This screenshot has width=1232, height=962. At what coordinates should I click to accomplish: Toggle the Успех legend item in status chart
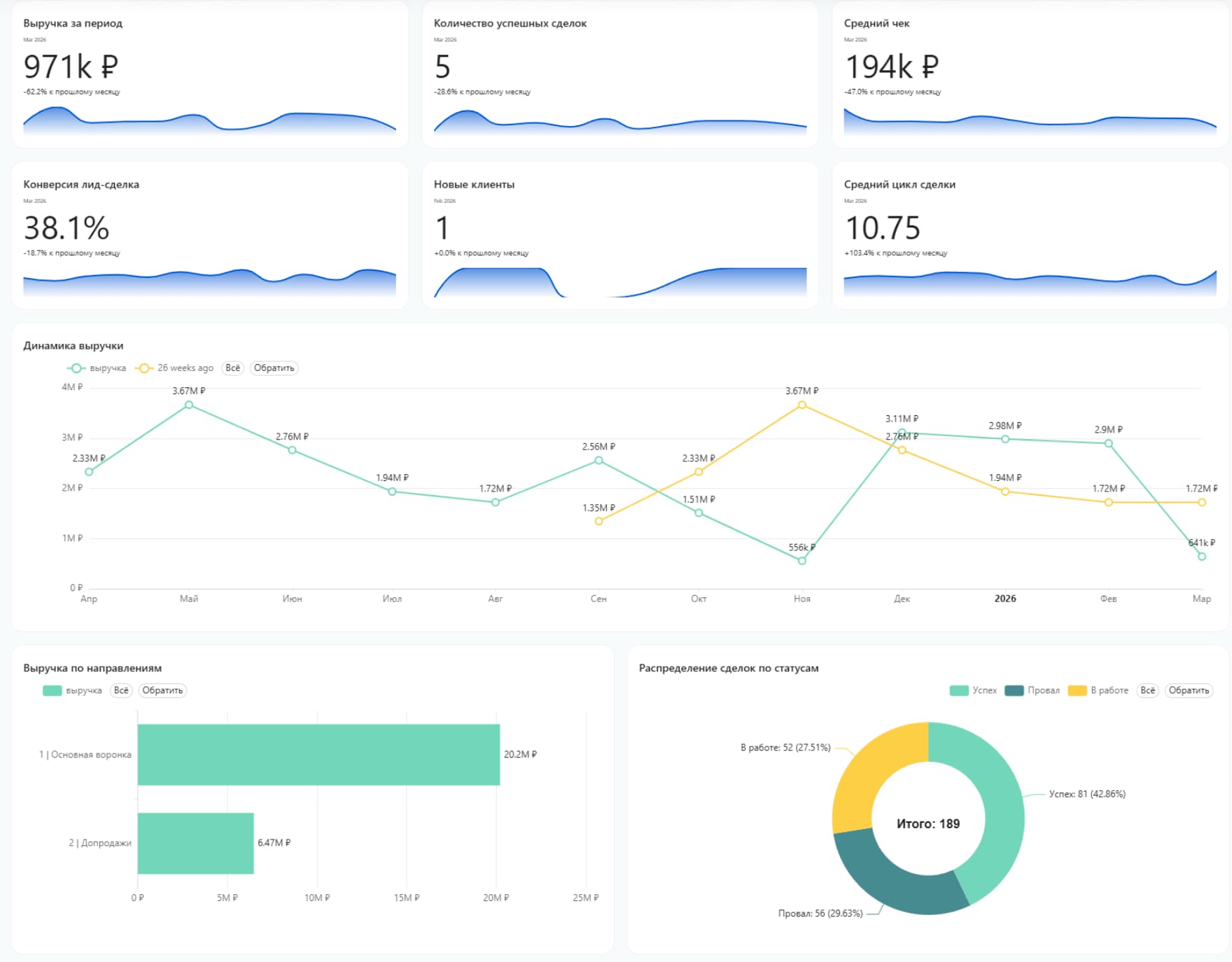coord(973,690)
